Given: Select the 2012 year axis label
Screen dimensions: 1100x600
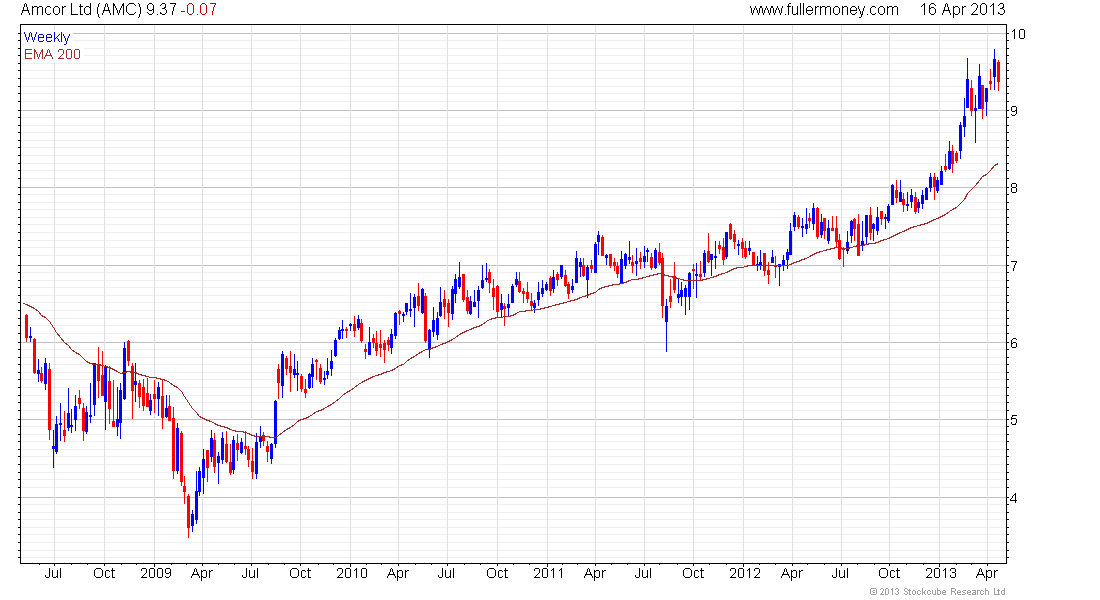Looking at the screenshot, I should pos(745,573).
